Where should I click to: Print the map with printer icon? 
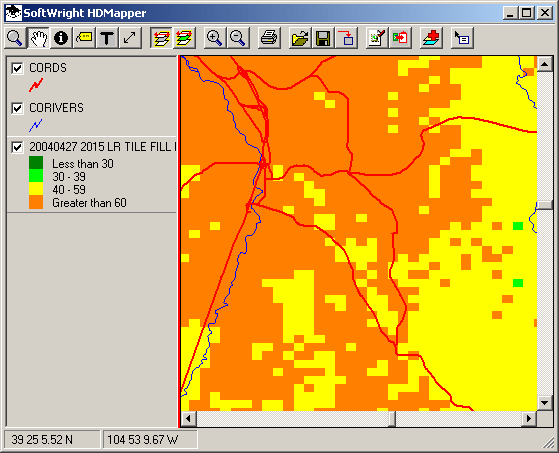click(269, 38)
